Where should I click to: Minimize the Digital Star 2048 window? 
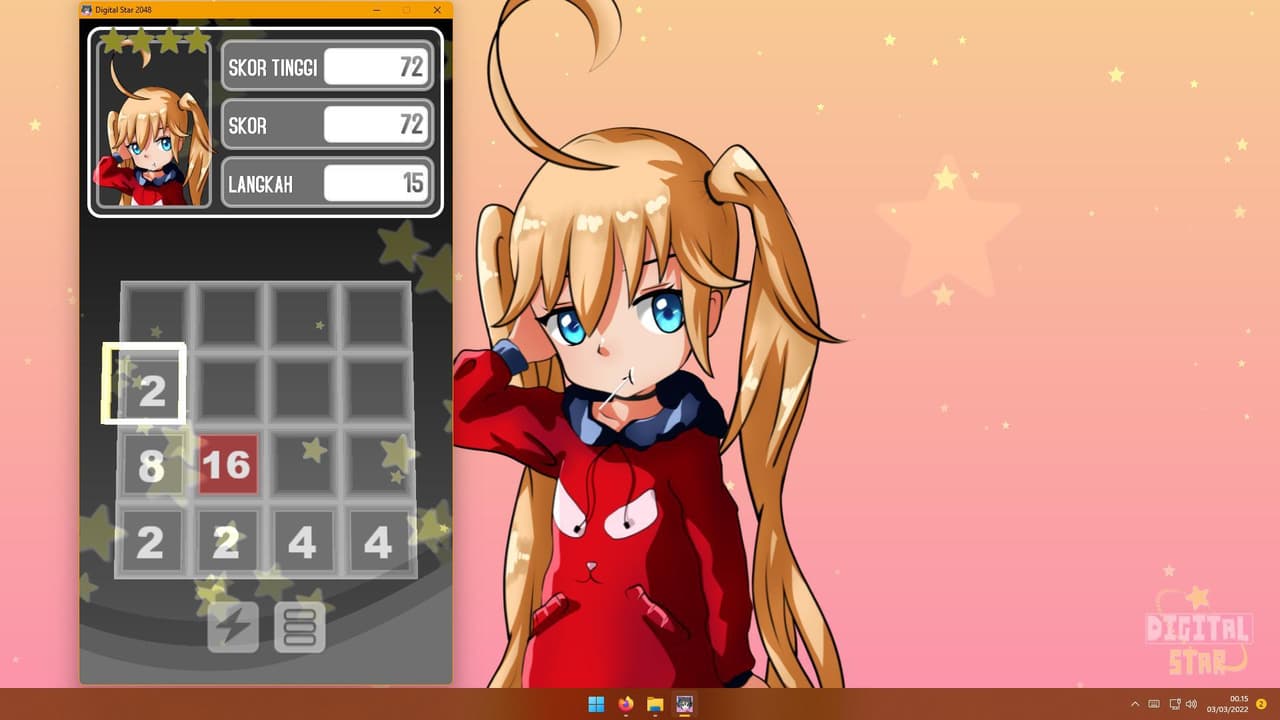click(x=376, y=10)
